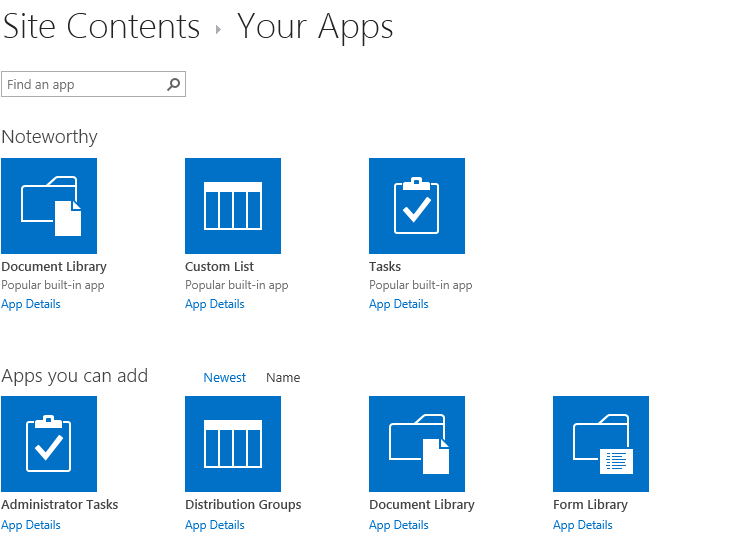Open App Details for Administrator Tasks

tap(31, 525)
